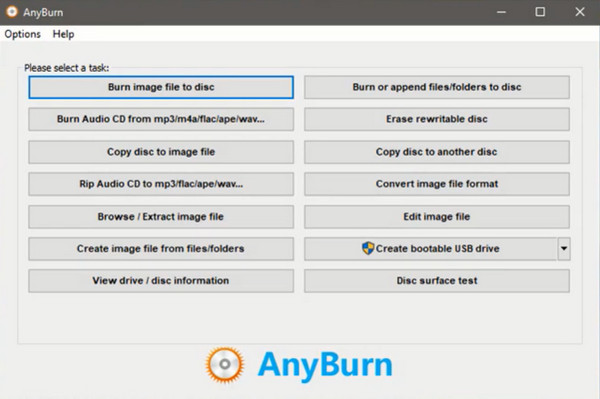The height and width of the screenshot is (399, 600).
Task: Minimize the AnyBurn window
Action: tap(501, 12)
